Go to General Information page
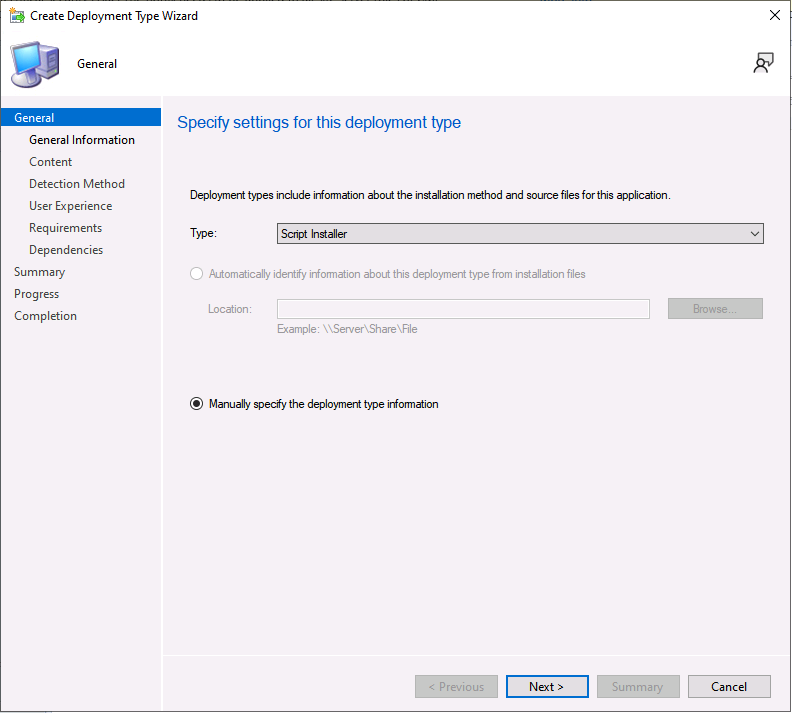The height and width of the screenshot is (713, 792). 82,140
